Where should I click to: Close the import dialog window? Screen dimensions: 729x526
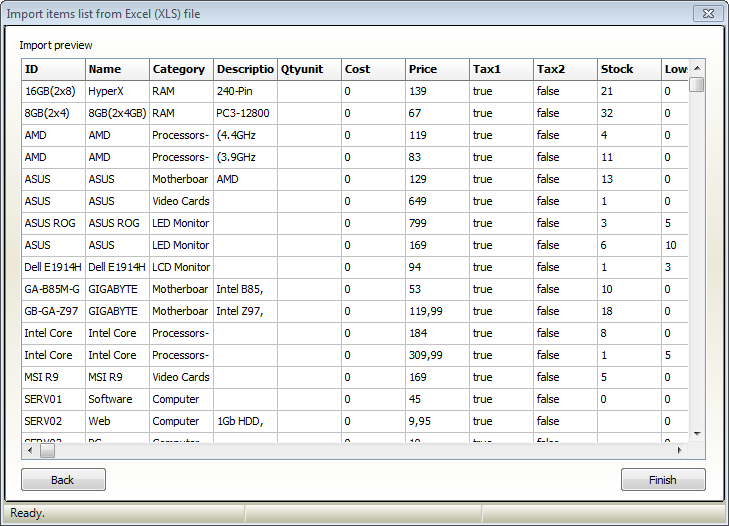708,13
